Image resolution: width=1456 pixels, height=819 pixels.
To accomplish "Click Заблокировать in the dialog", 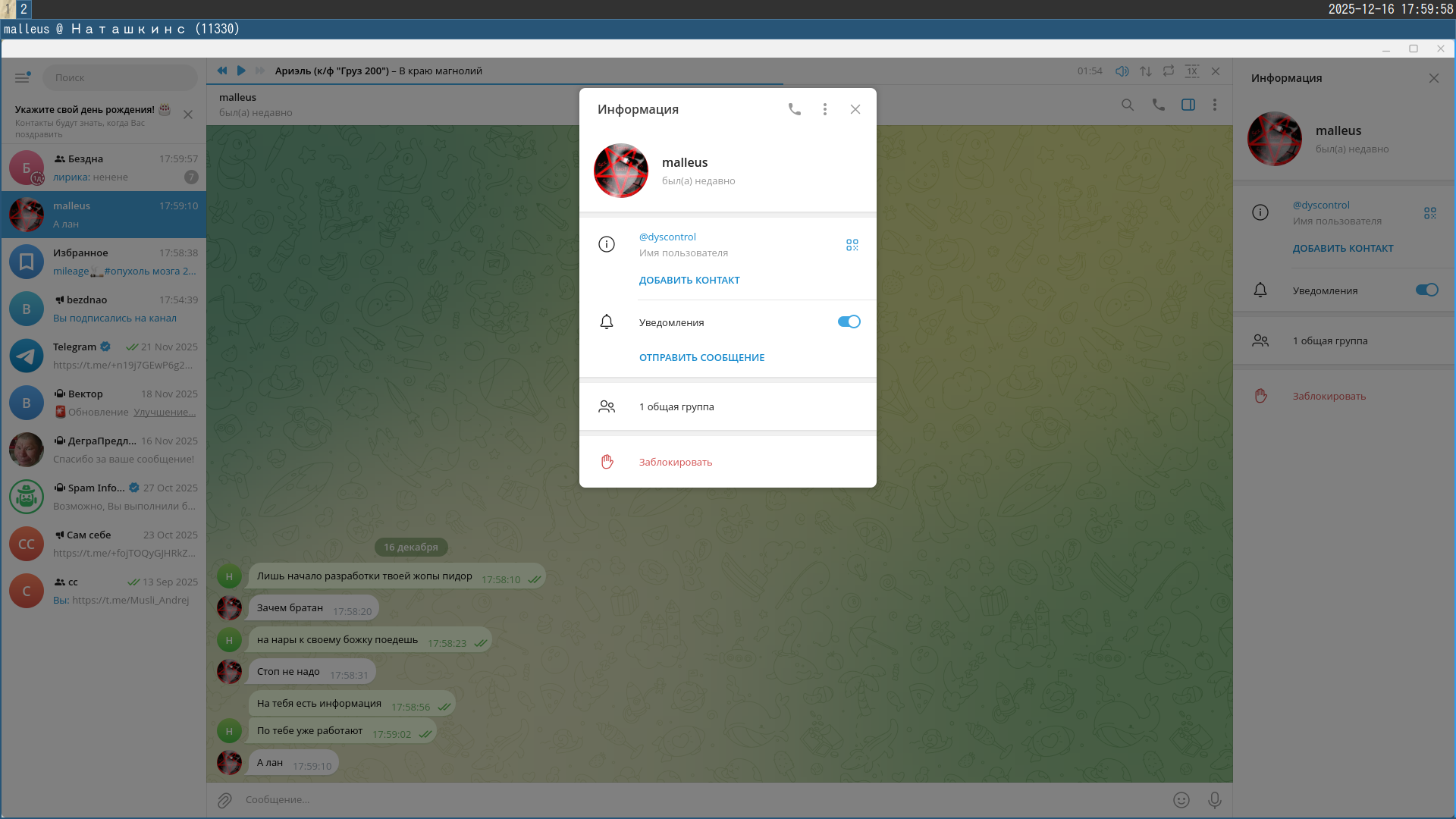I will (675, 462).
